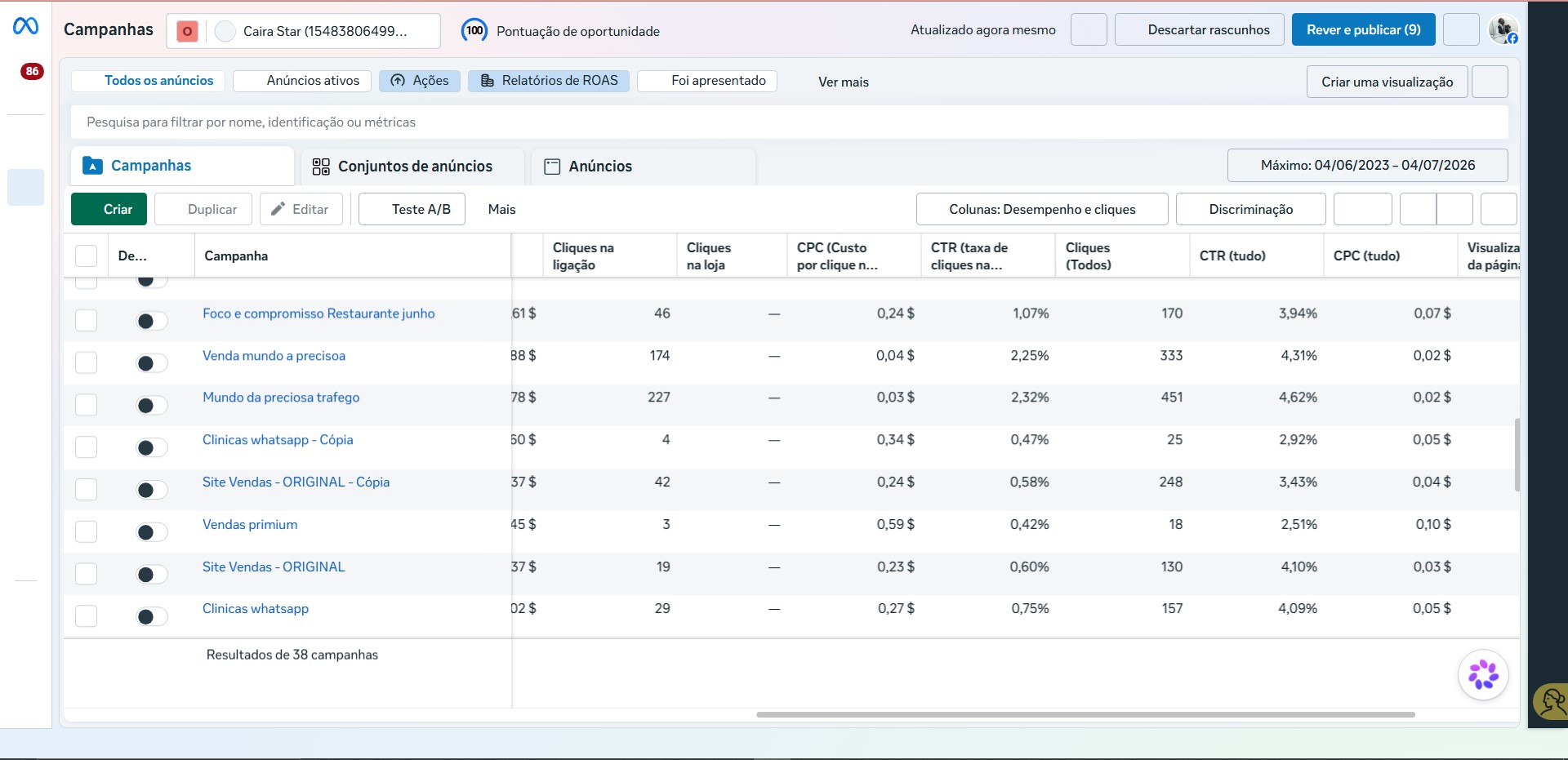Click the Conjuntos de anúncios grid icon
Viewport: 1568px width, 760px height.
[321, 167]
